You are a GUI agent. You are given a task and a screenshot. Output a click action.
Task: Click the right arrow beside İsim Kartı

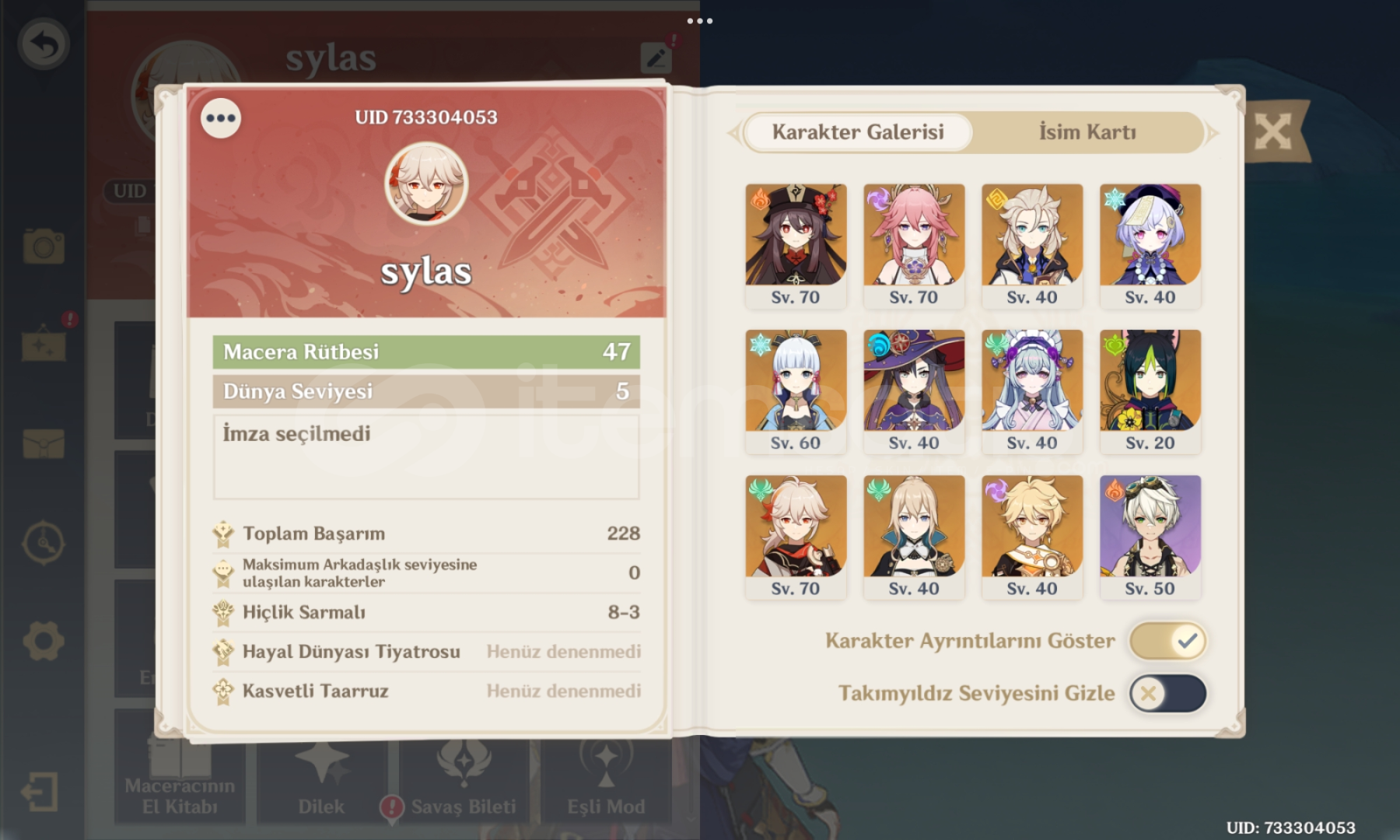[x=1213, y=133]
